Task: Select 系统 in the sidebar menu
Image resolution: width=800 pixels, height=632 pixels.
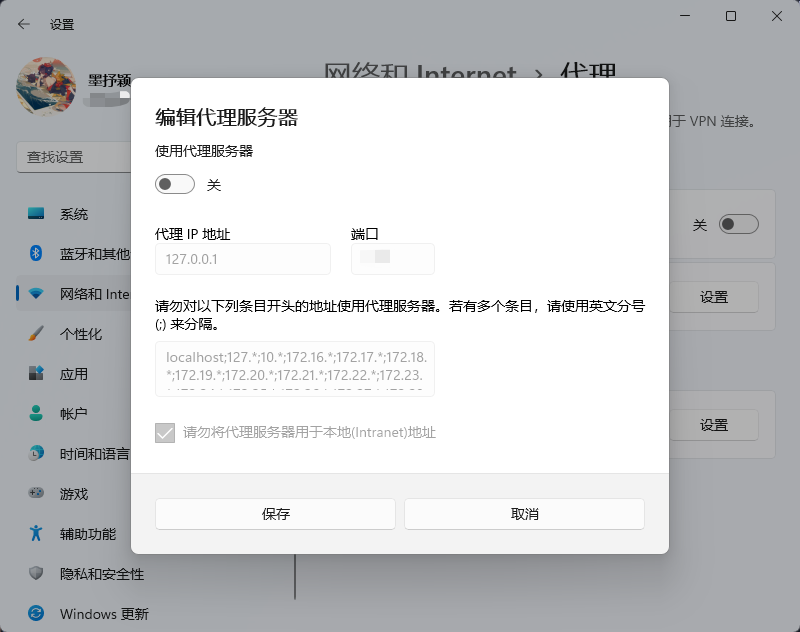Action: point(74,214)
